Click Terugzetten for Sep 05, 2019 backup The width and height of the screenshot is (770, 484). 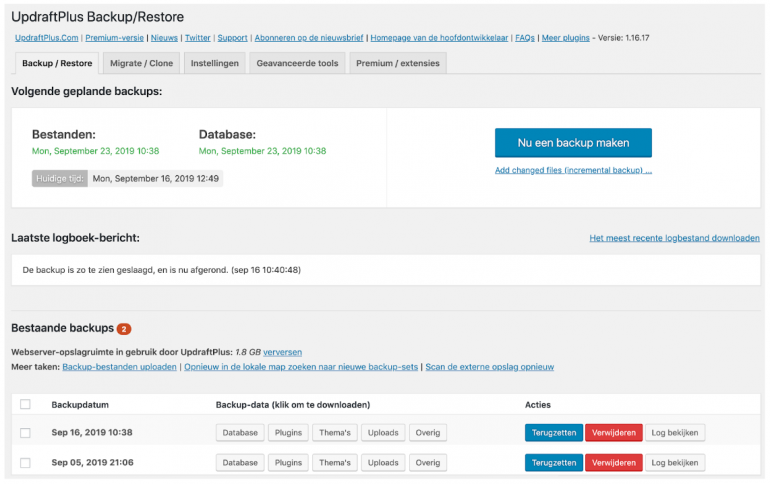click(554, 462)
